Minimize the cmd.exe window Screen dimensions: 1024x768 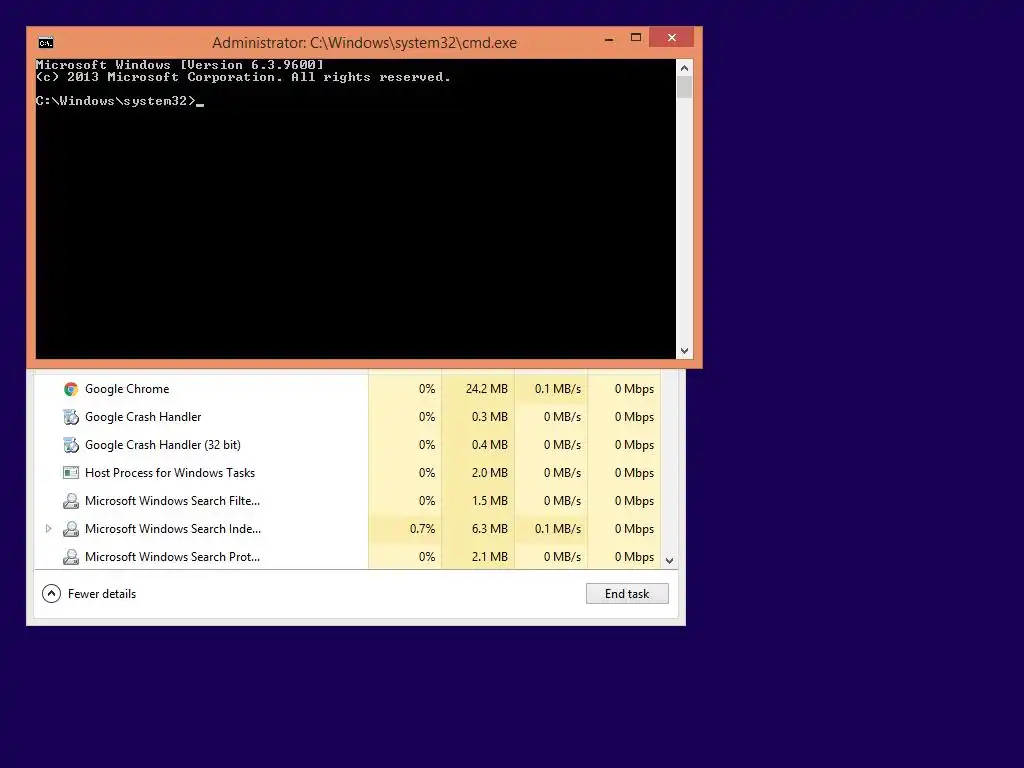pyautogui.click(x=609, y=39)
